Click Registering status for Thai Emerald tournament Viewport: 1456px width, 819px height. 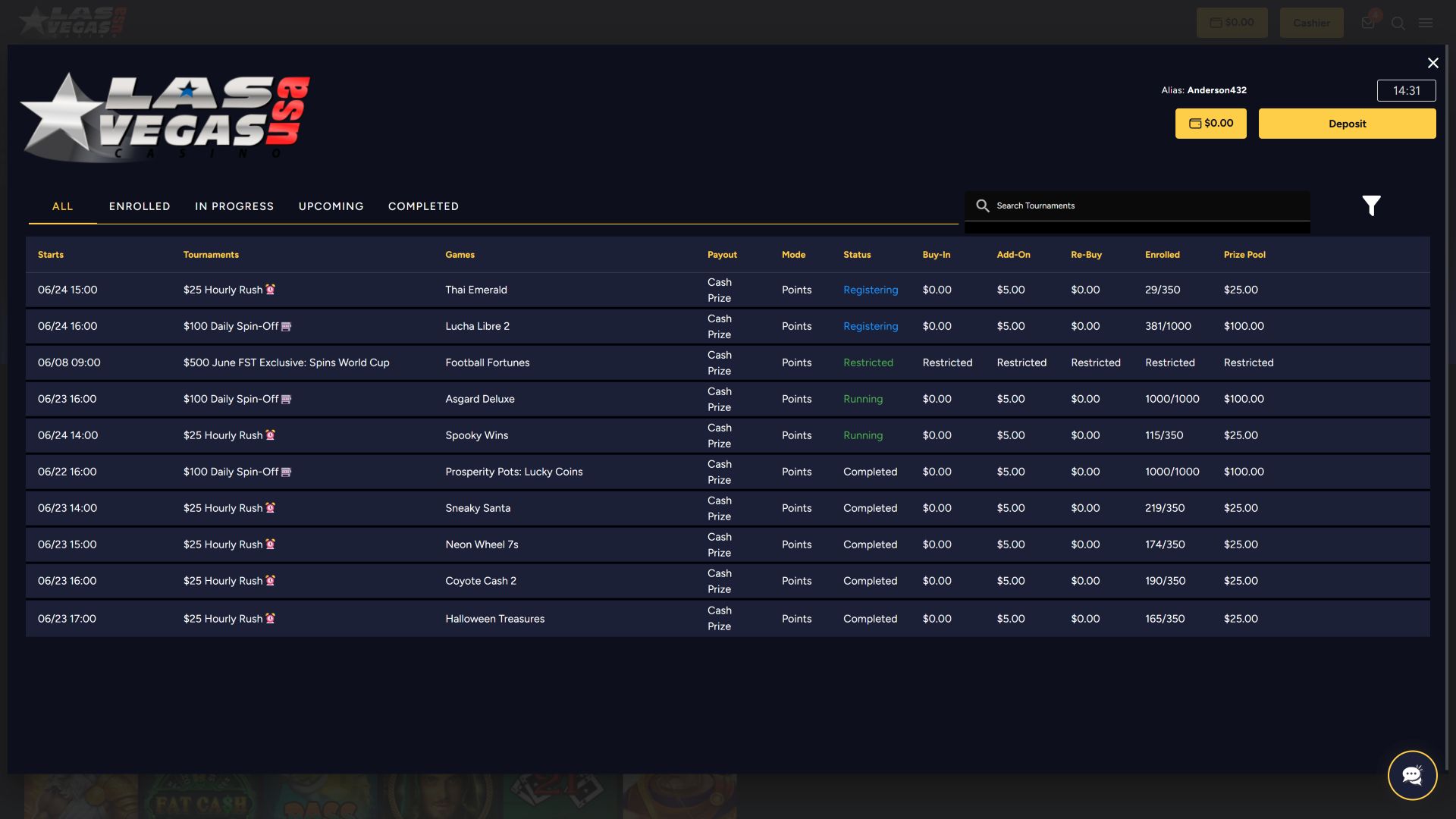point(871,290)
